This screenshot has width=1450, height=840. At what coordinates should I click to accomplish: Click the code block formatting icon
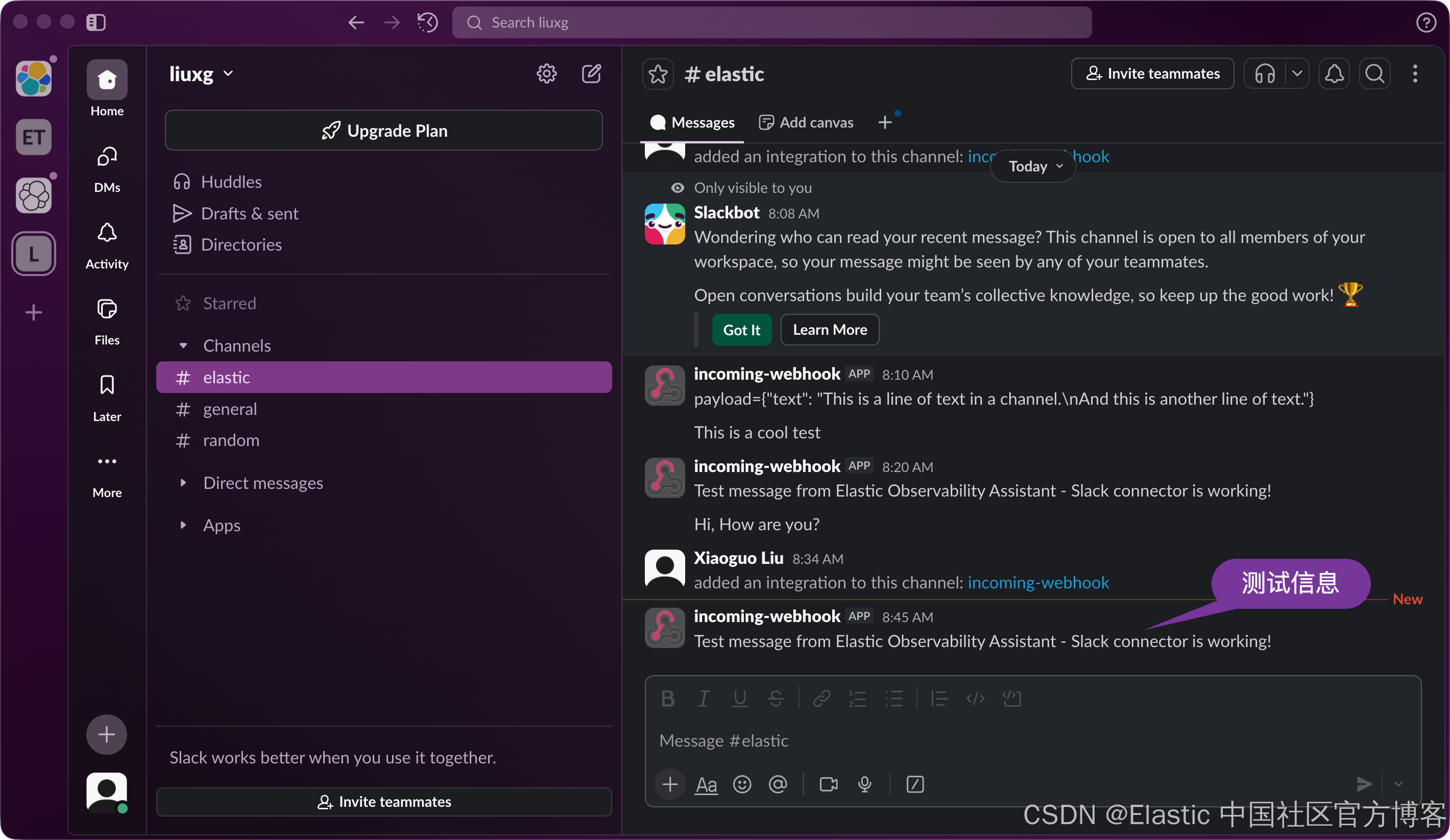[x=1011, y=699]
